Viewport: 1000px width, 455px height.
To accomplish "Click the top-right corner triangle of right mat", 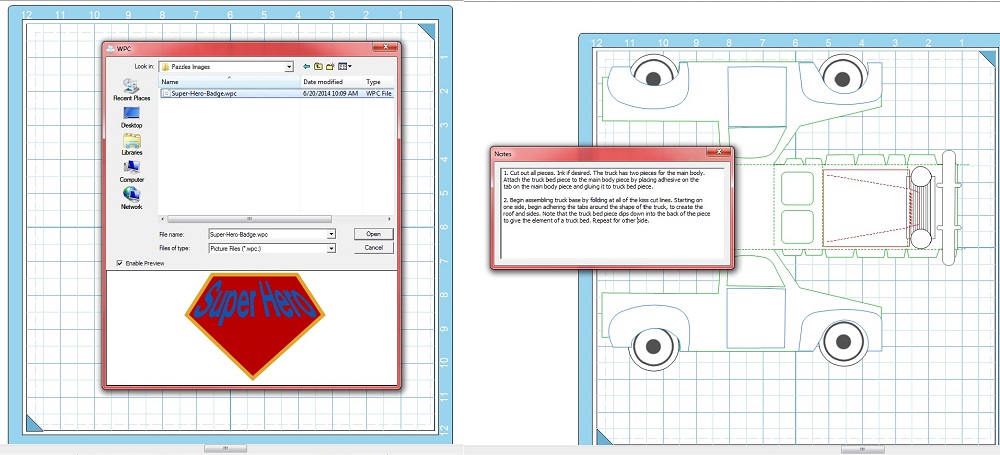I will 988,59.
